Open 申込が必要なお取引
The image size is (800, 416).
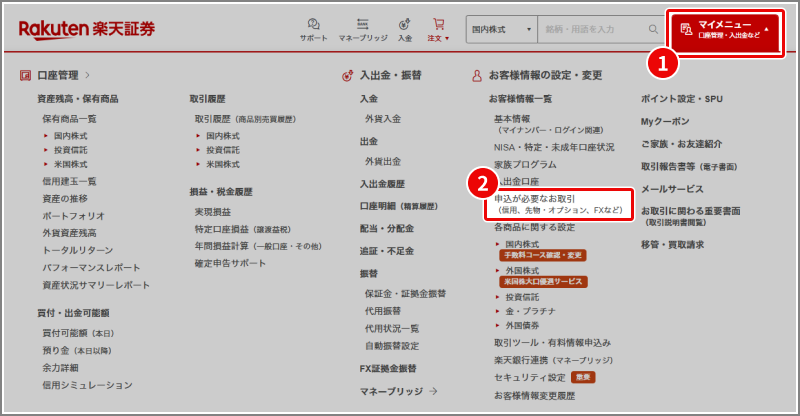pos(559,204)
